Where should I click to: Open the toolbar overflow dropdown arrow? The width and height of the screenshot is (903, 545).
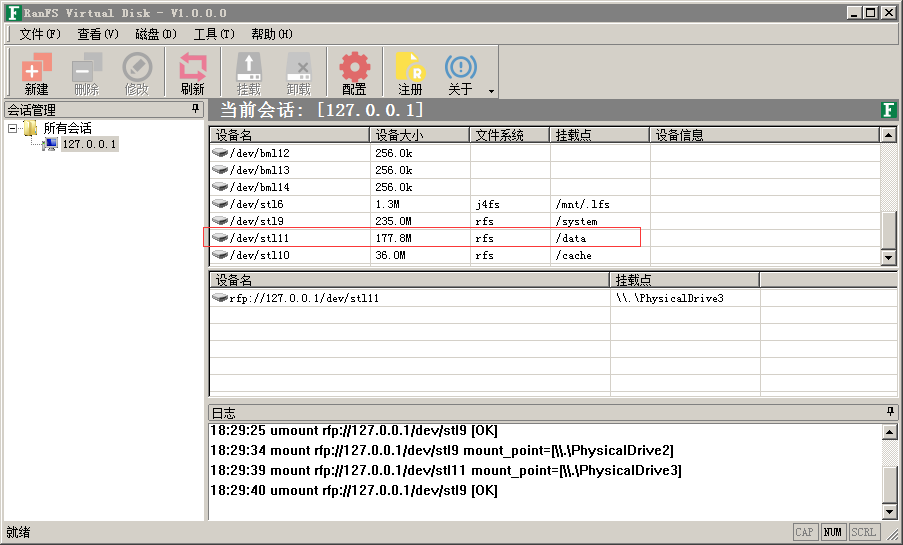point(491,91)
